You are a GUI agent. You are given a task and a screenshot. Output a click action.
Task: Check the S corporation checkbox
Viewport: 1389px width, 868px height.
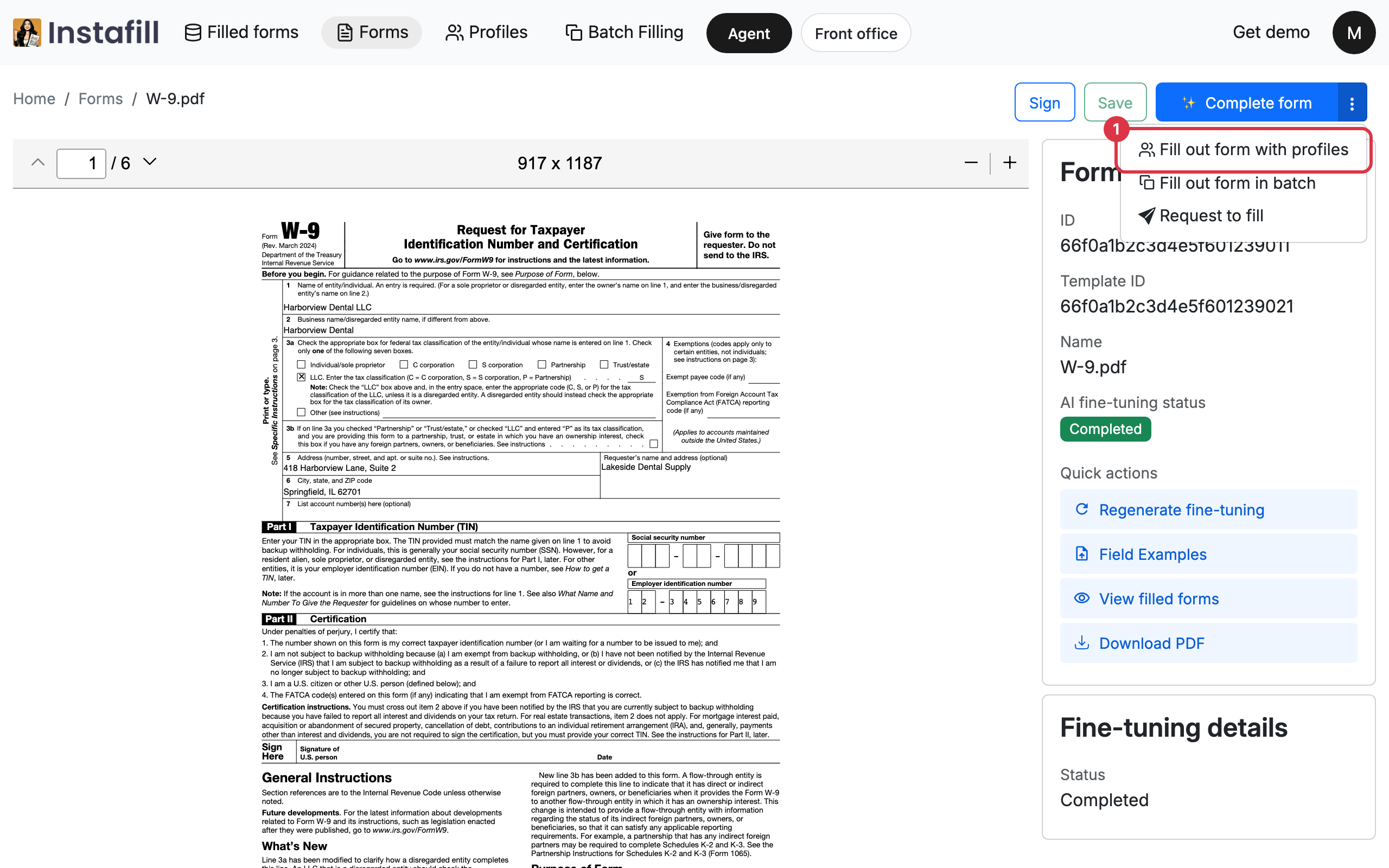473,365
